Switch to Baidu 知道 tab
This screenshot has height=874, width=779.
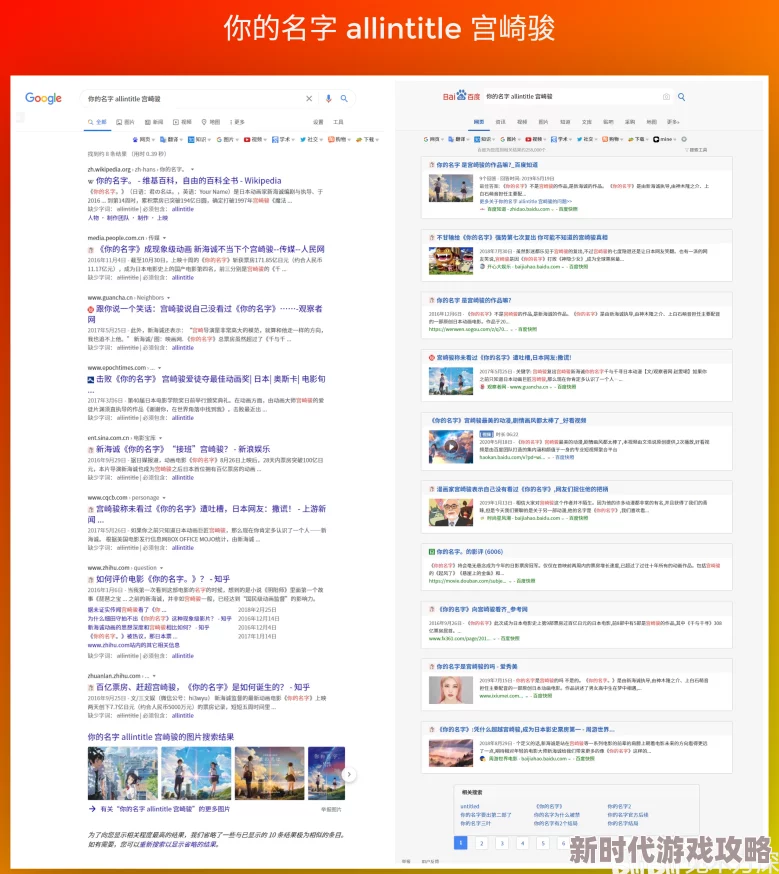coord(565,122)
